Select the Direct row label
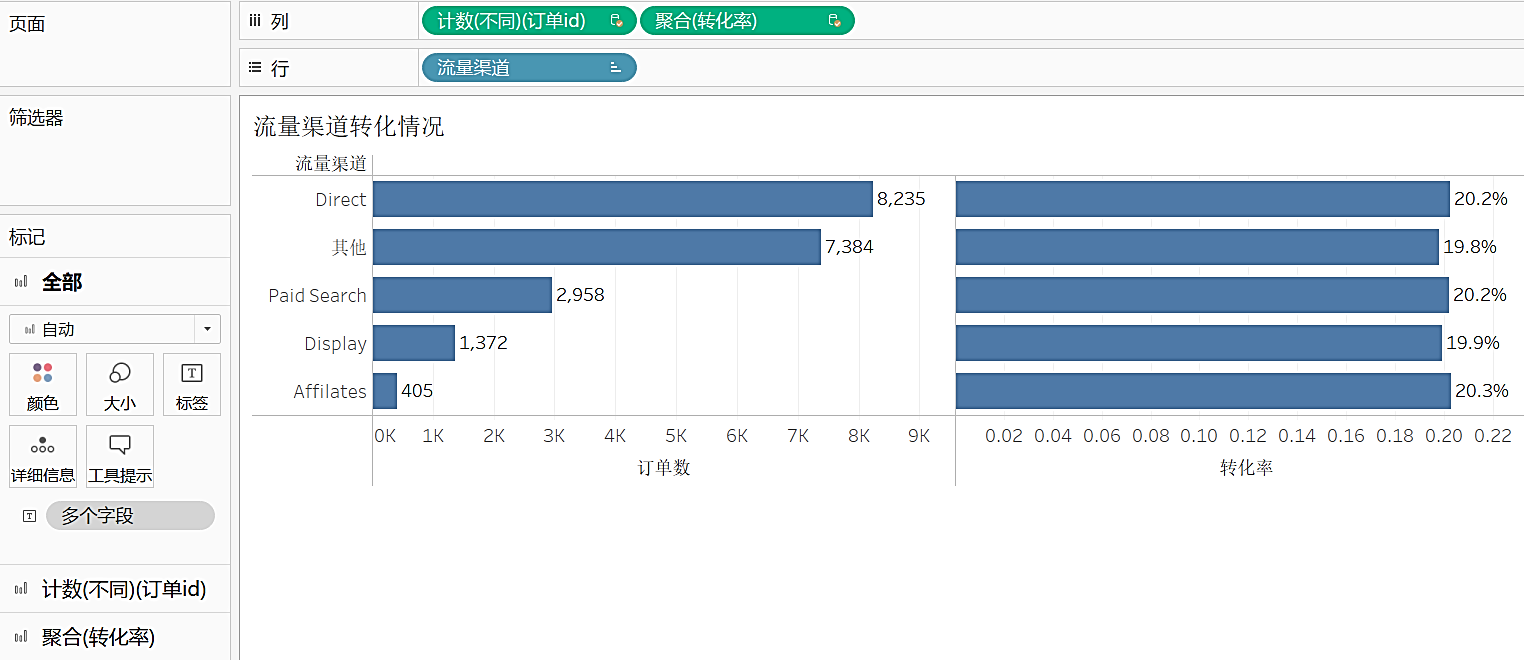Viewport: 1524px width, 660px height. point(341,200)
